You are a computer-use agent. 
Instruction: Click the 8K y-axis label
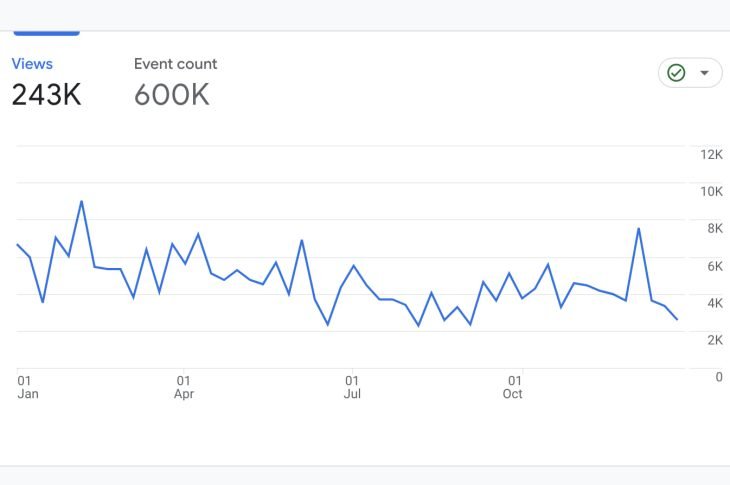(714, 229)
